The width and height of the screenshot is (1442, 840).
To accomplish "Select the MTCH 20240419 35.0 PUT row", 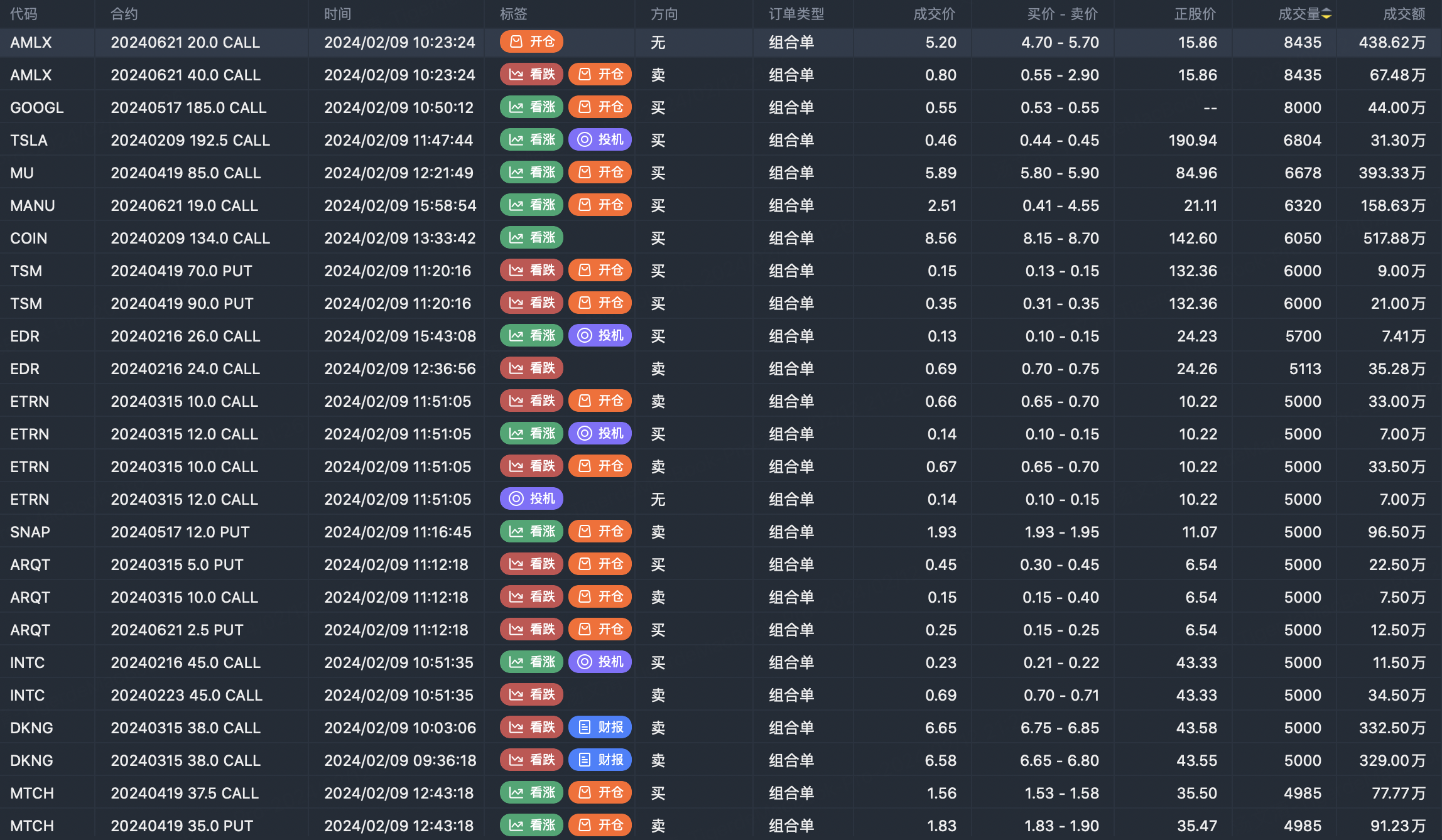I will tap(182, 826).
